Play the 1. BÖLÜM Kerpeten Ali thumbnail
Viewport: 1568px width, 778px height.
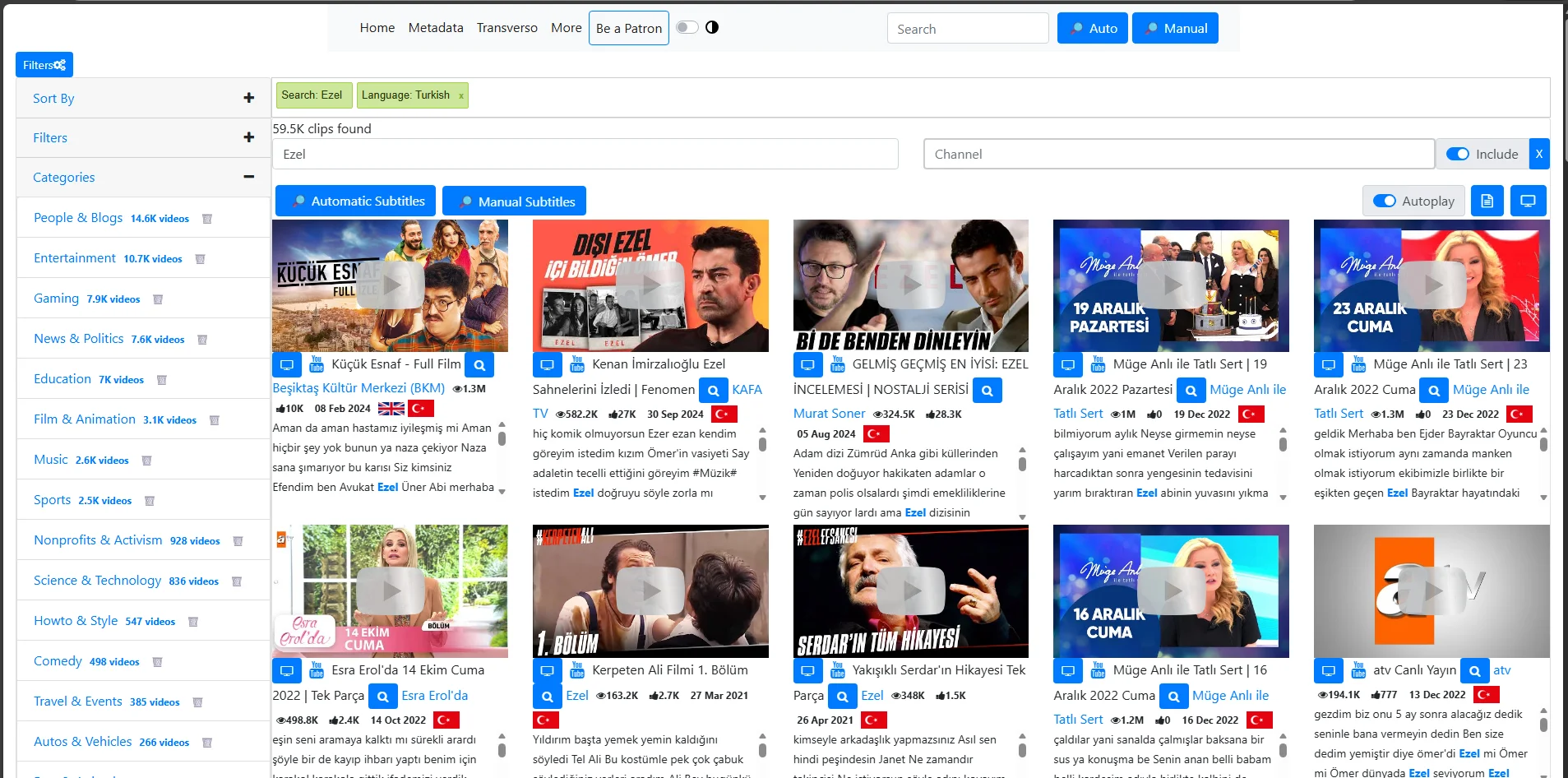pyautogui.click(x=650, y=591)
